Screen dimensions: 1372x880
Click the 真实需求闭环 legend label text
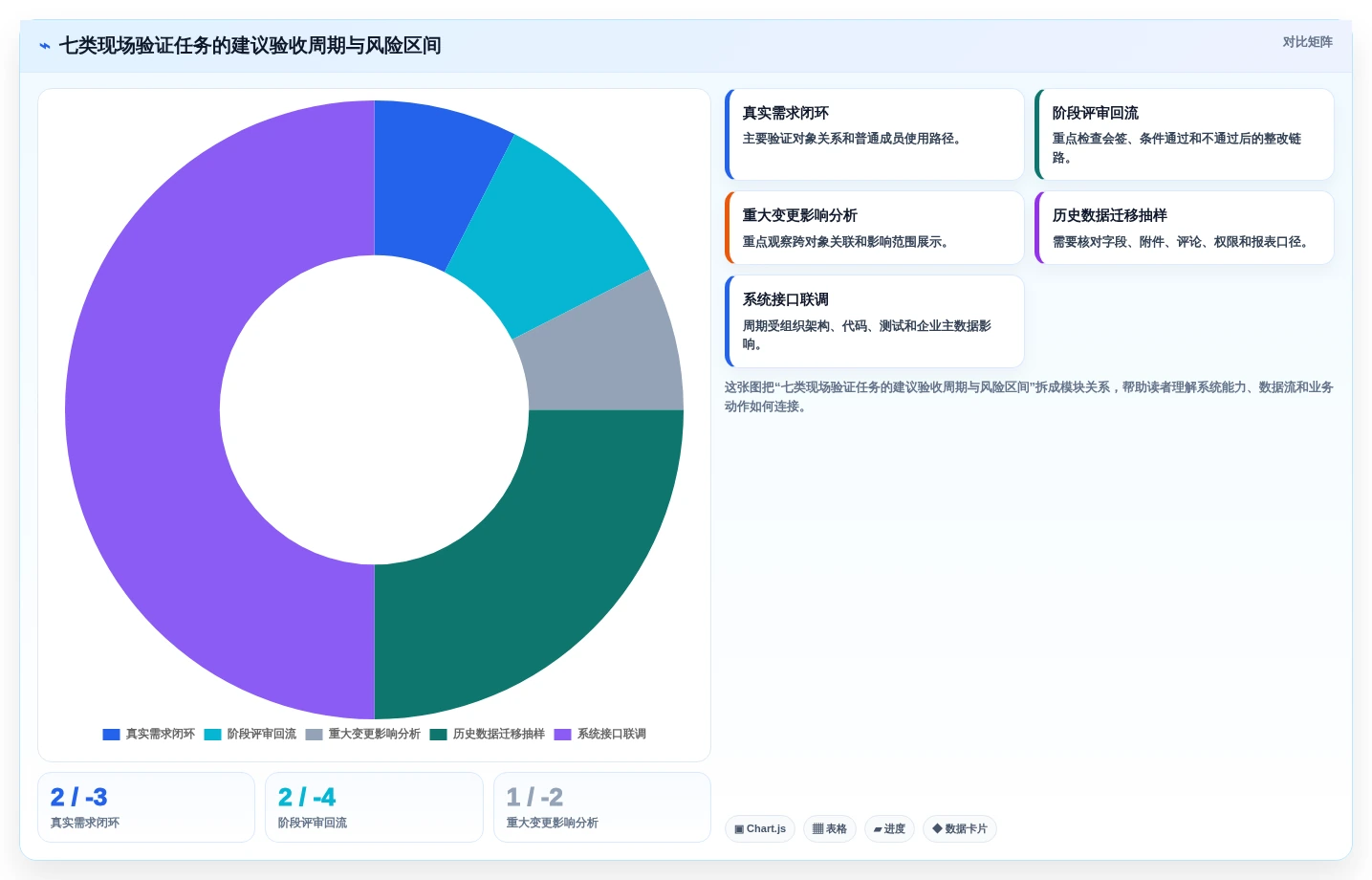160,735
